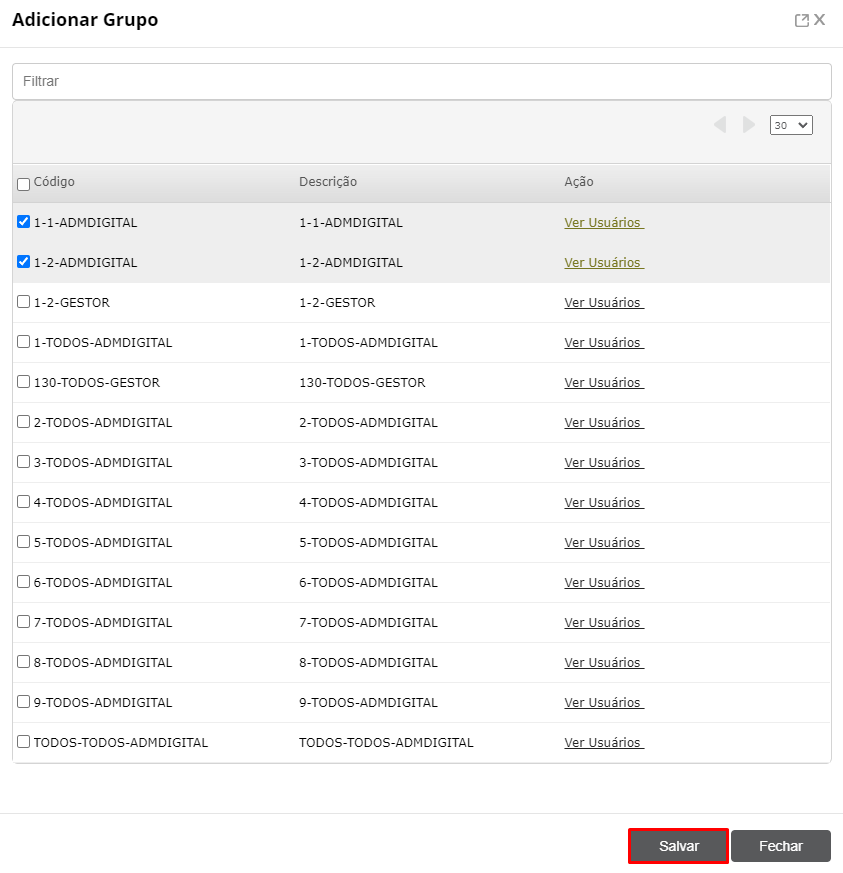Image resolution: width=843 pixels, height=873 pixels.
Task: Click Ver Usuários in 4-TODOS-ADMDIGITAL row
Action: click(604, 503)
